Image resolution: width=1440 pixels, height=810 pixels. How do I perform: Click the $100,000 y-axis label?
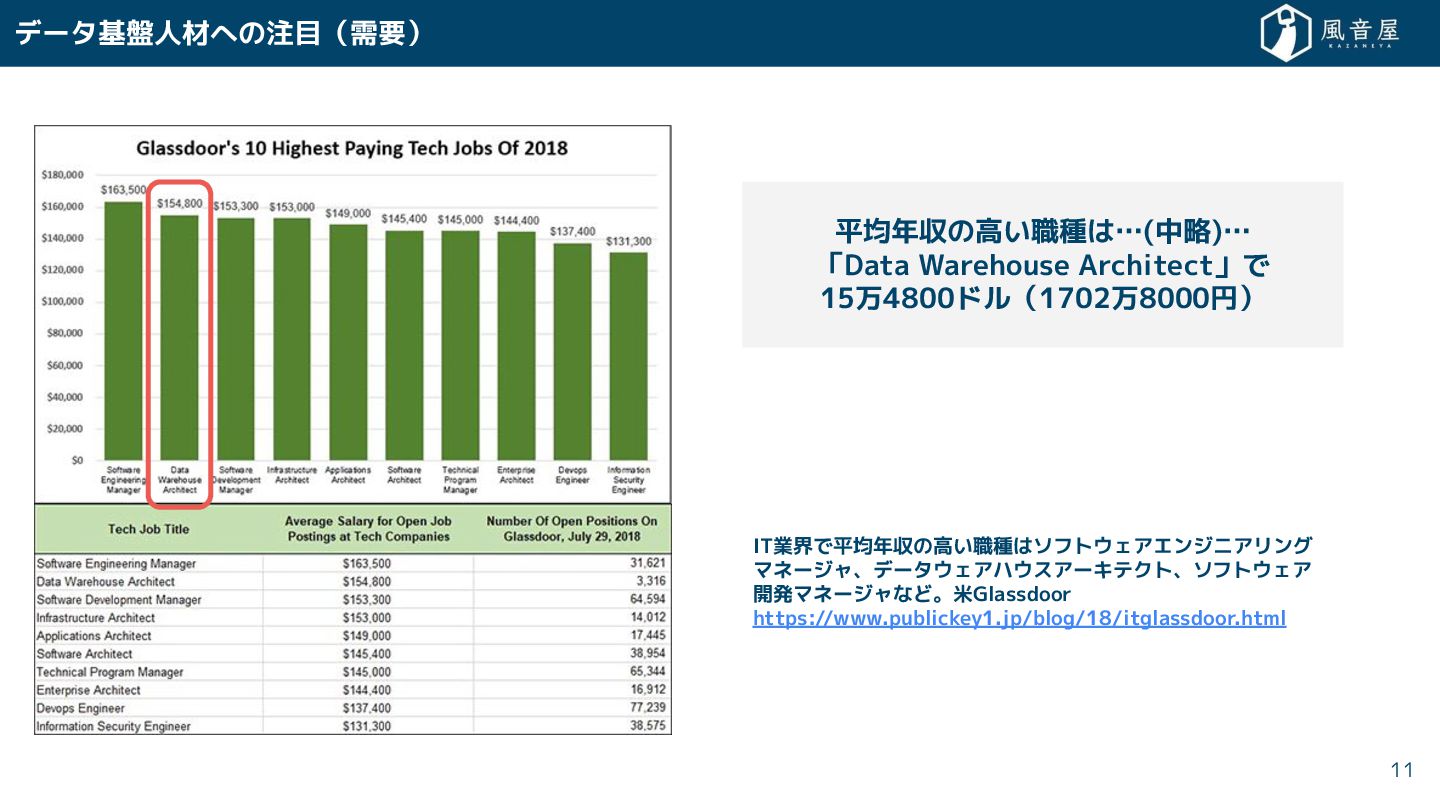point(62,302)
